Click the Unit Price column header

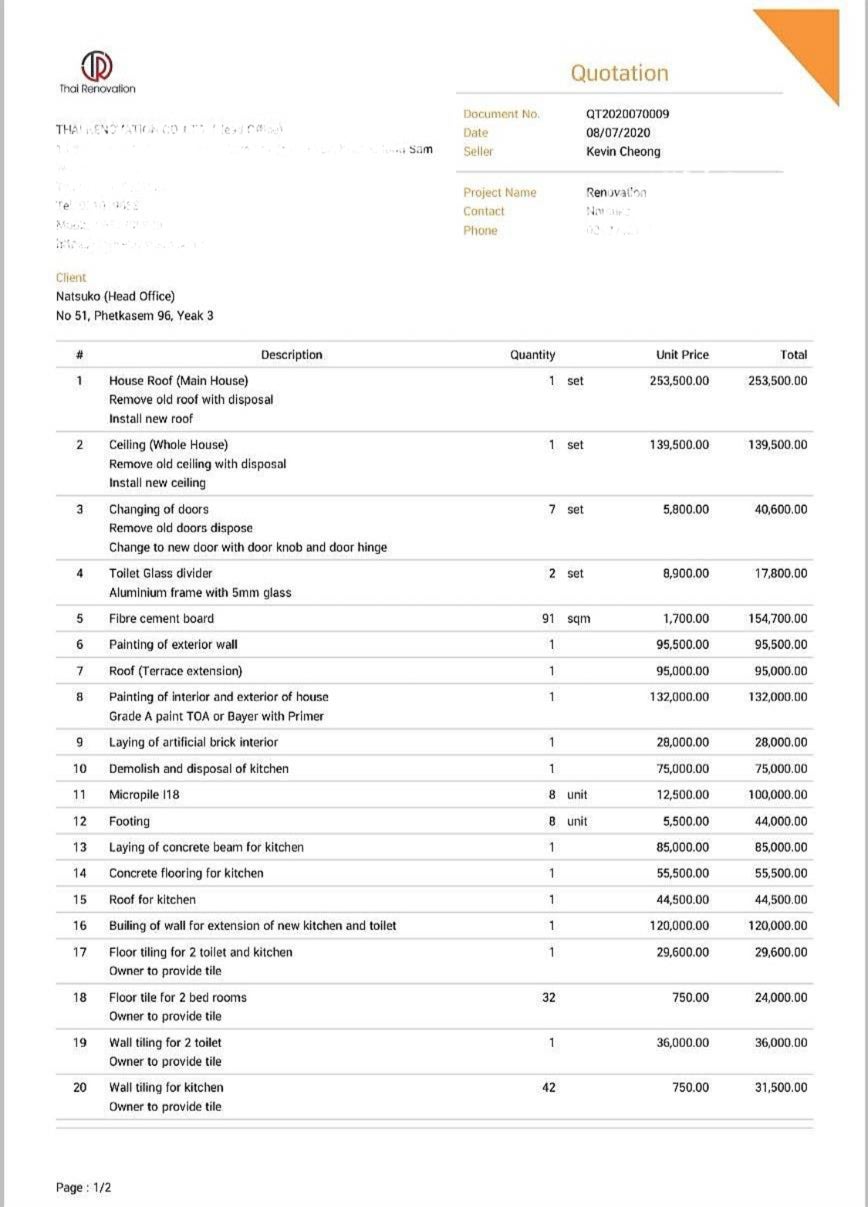click(682, 355)
